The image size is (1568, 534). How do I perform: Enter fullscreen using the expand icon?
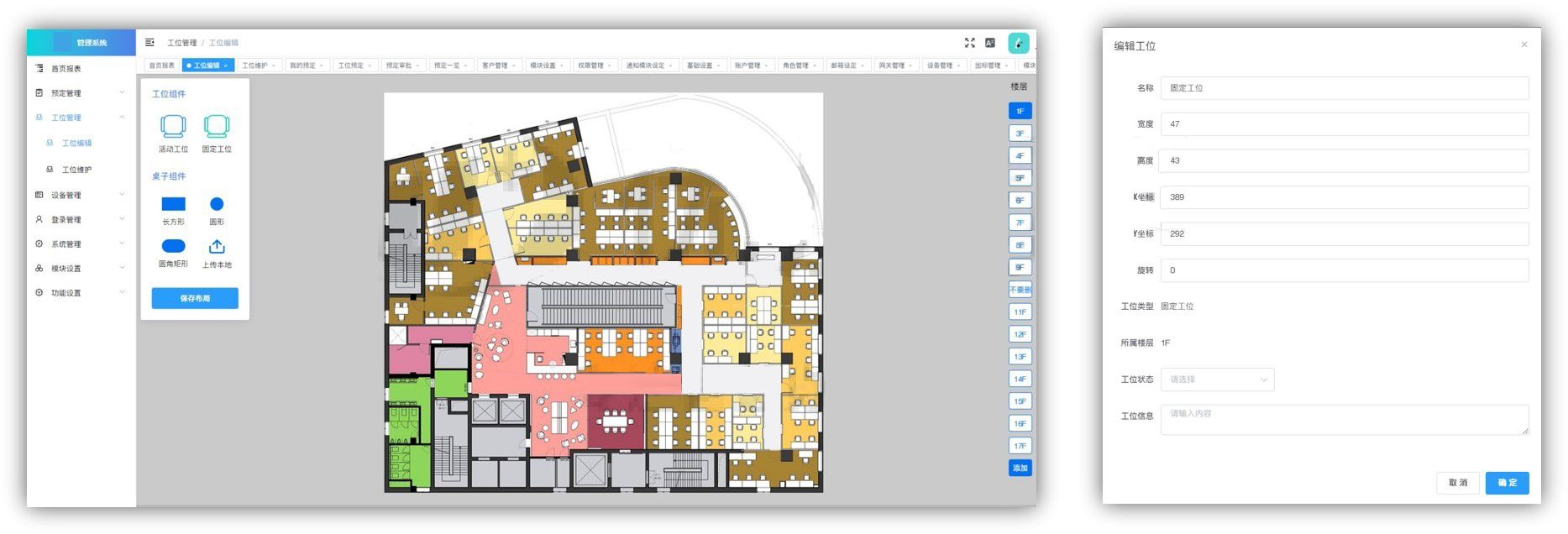pyautogui.click(x=969, y=43)
